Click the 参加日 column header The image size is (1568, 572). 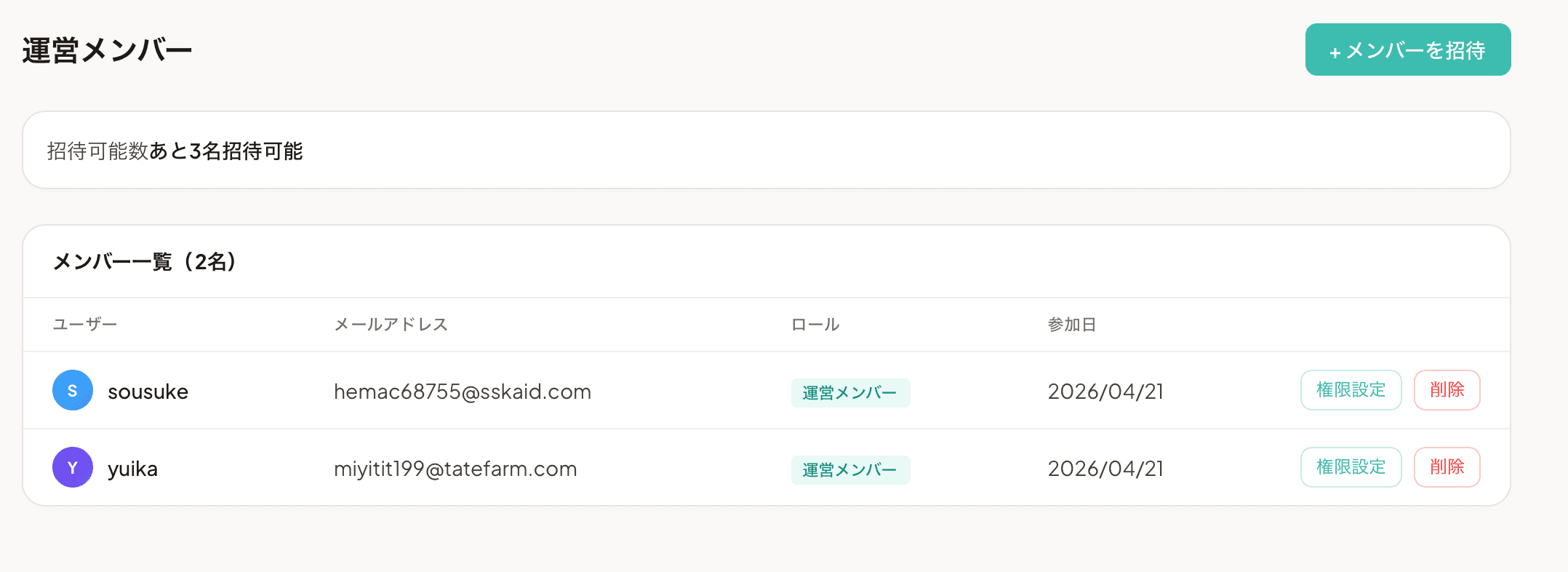[x=1071, y=325]
